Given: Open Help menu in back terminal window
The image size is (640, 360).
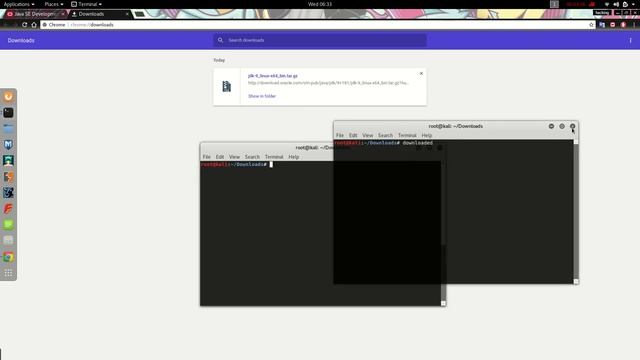Looking at the screenshot, I should tap(294, 157).
